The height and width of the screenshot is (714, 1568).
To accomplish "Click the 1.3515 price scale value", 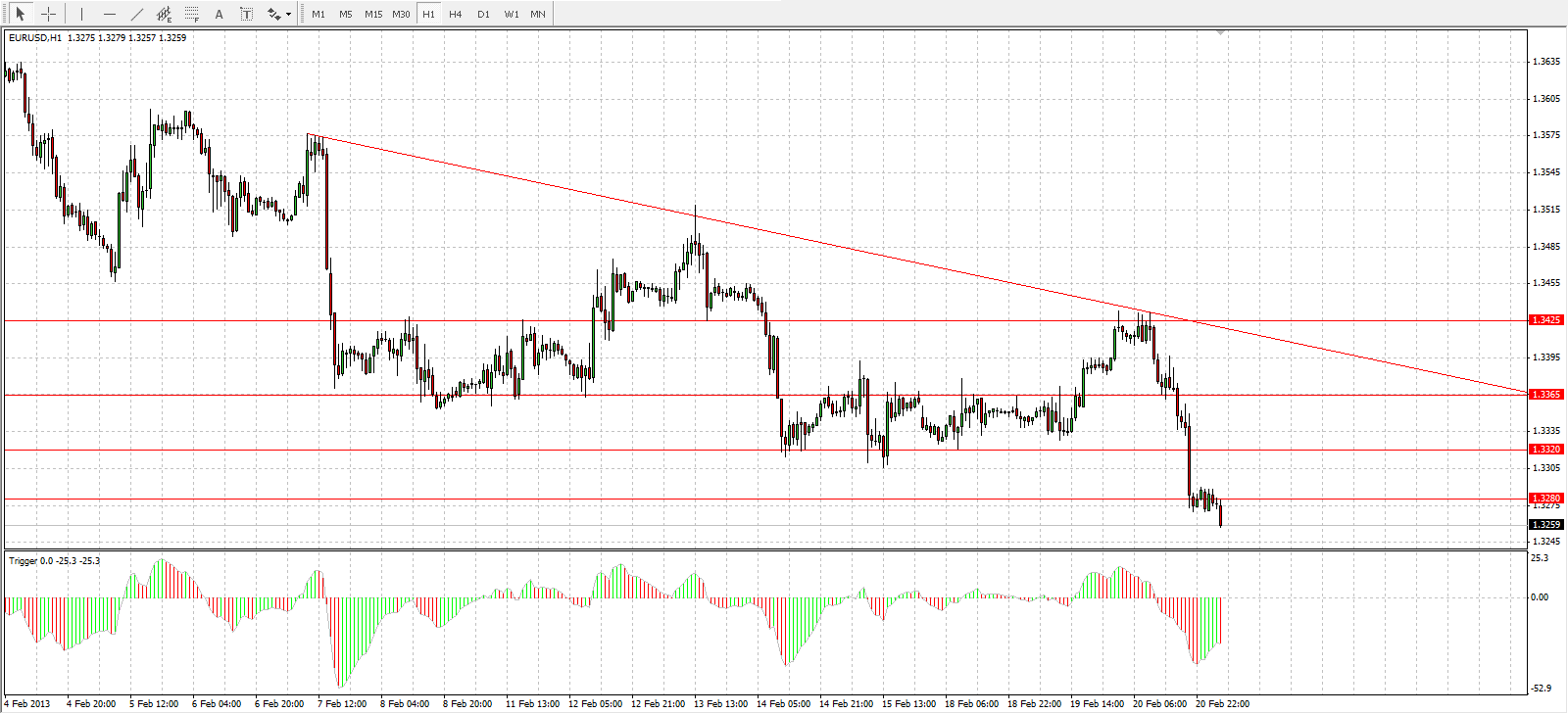I will tap(1546, 210).
